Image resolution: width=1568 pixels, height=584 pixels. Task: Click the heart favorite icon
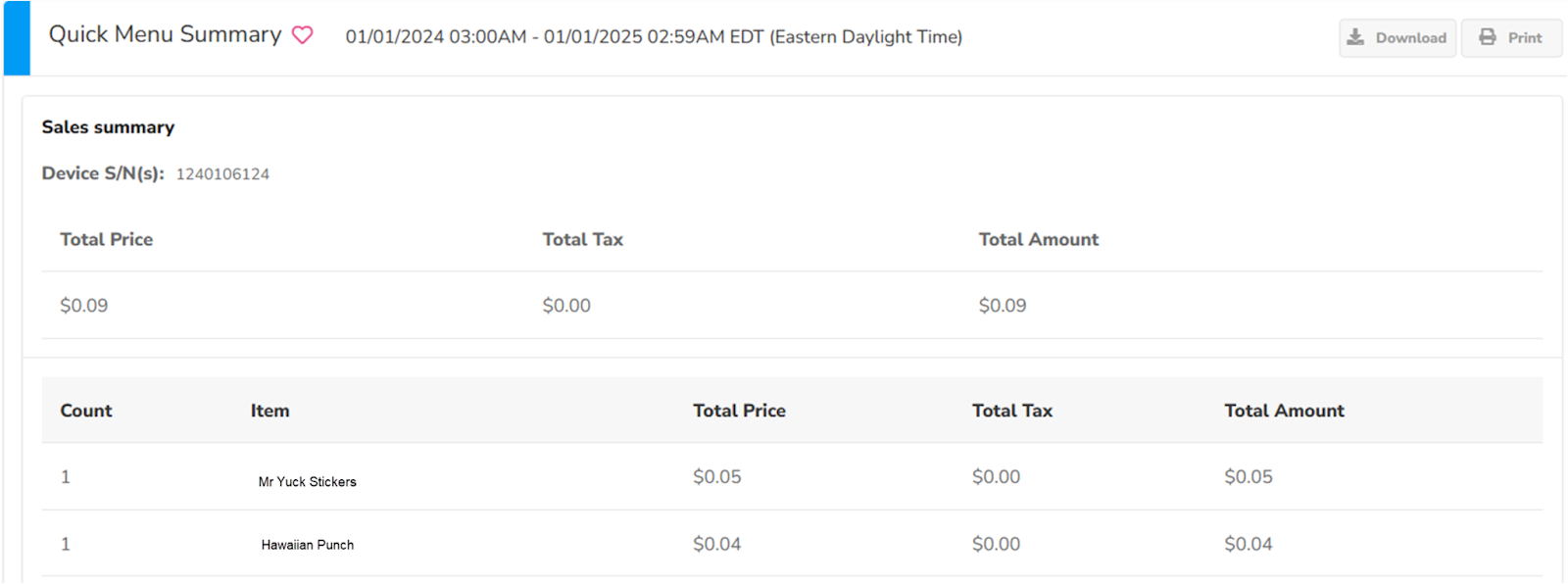[303, 35]
